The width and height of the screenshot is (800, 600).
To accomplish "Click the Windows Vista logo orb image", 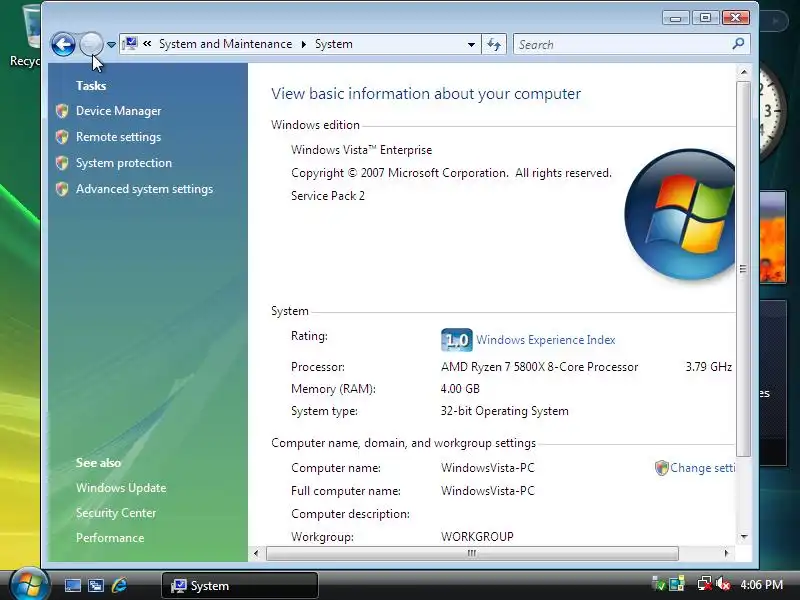I will coord(680,215).
